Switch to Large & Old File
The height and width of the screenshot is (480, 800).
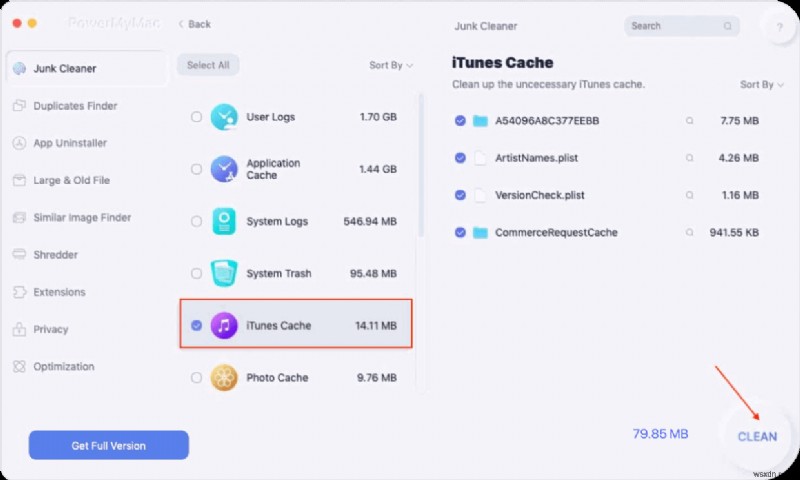pos(71,180)
